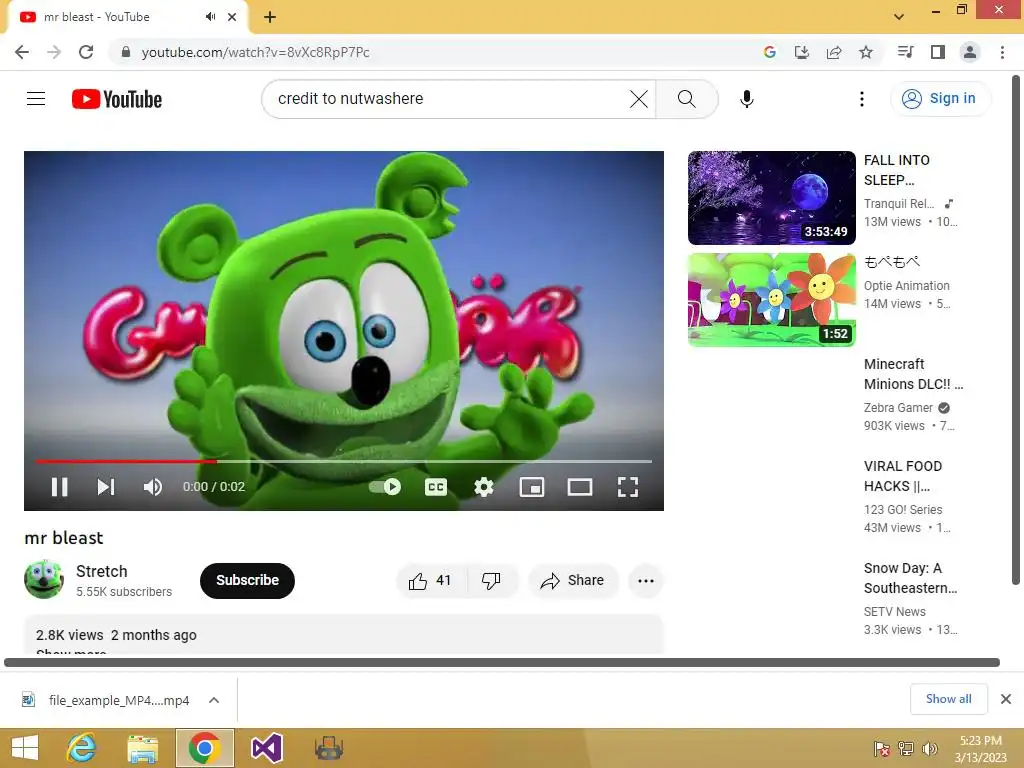
Task: Subscribe to the Stretch channel
Action: coord(248,581)
